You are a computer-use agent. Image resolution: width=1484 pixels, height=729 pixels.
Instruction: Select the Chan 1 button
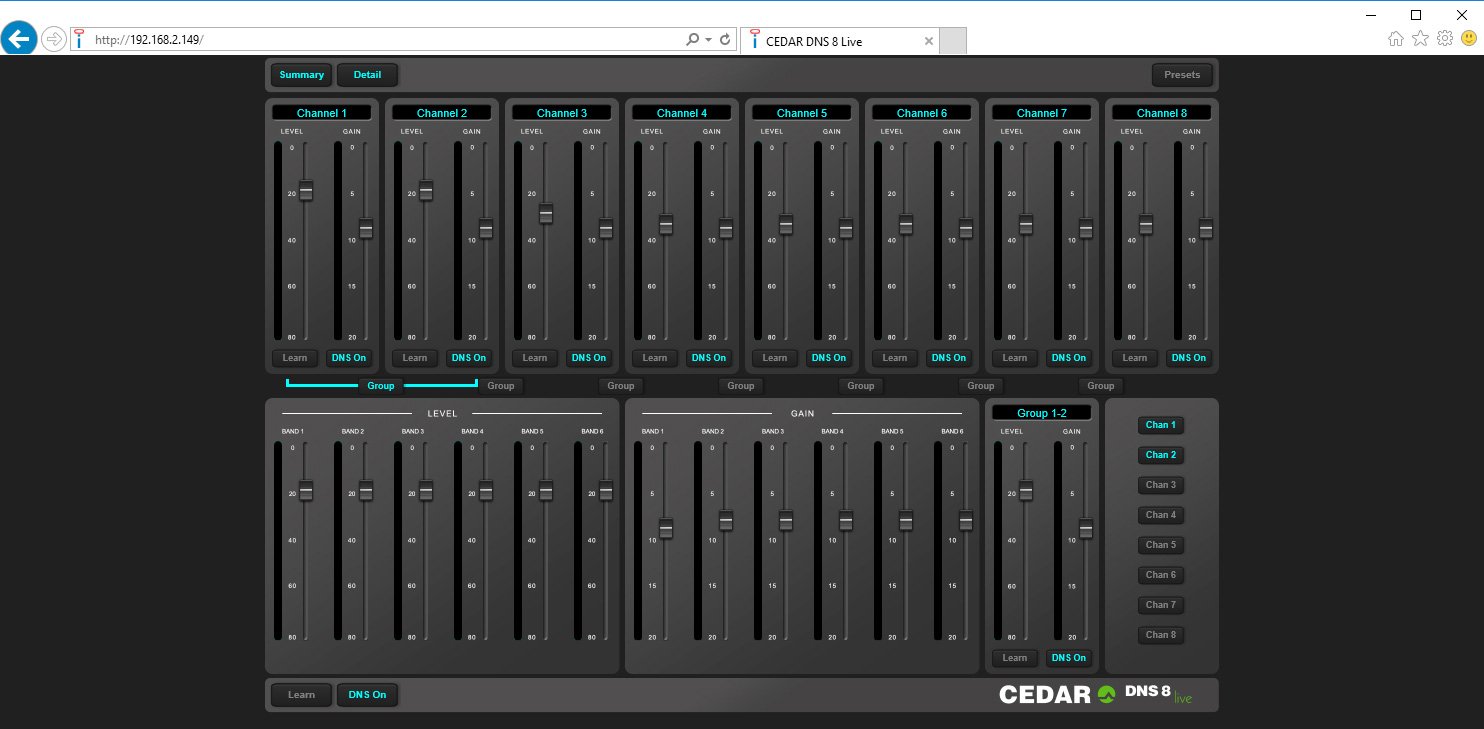pyautogui.click(x=1161, y=425)
